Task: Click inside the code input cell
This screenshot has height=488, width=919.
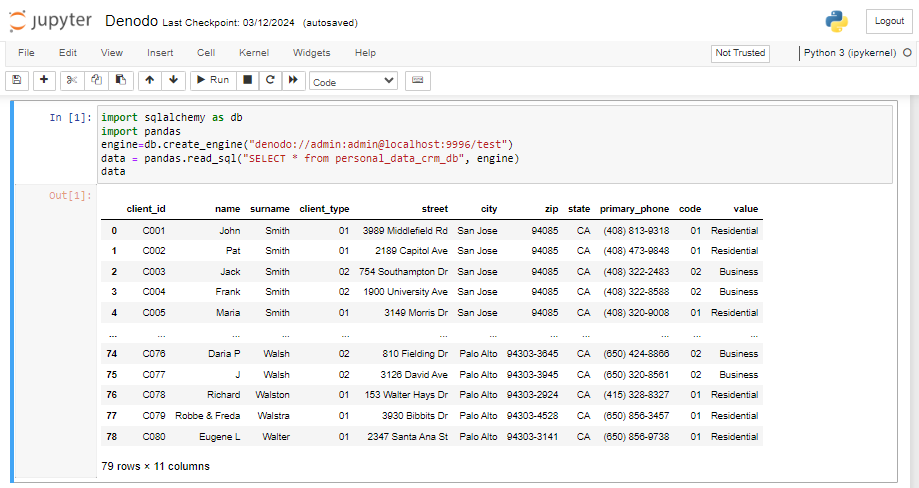Action: [495, 144]
